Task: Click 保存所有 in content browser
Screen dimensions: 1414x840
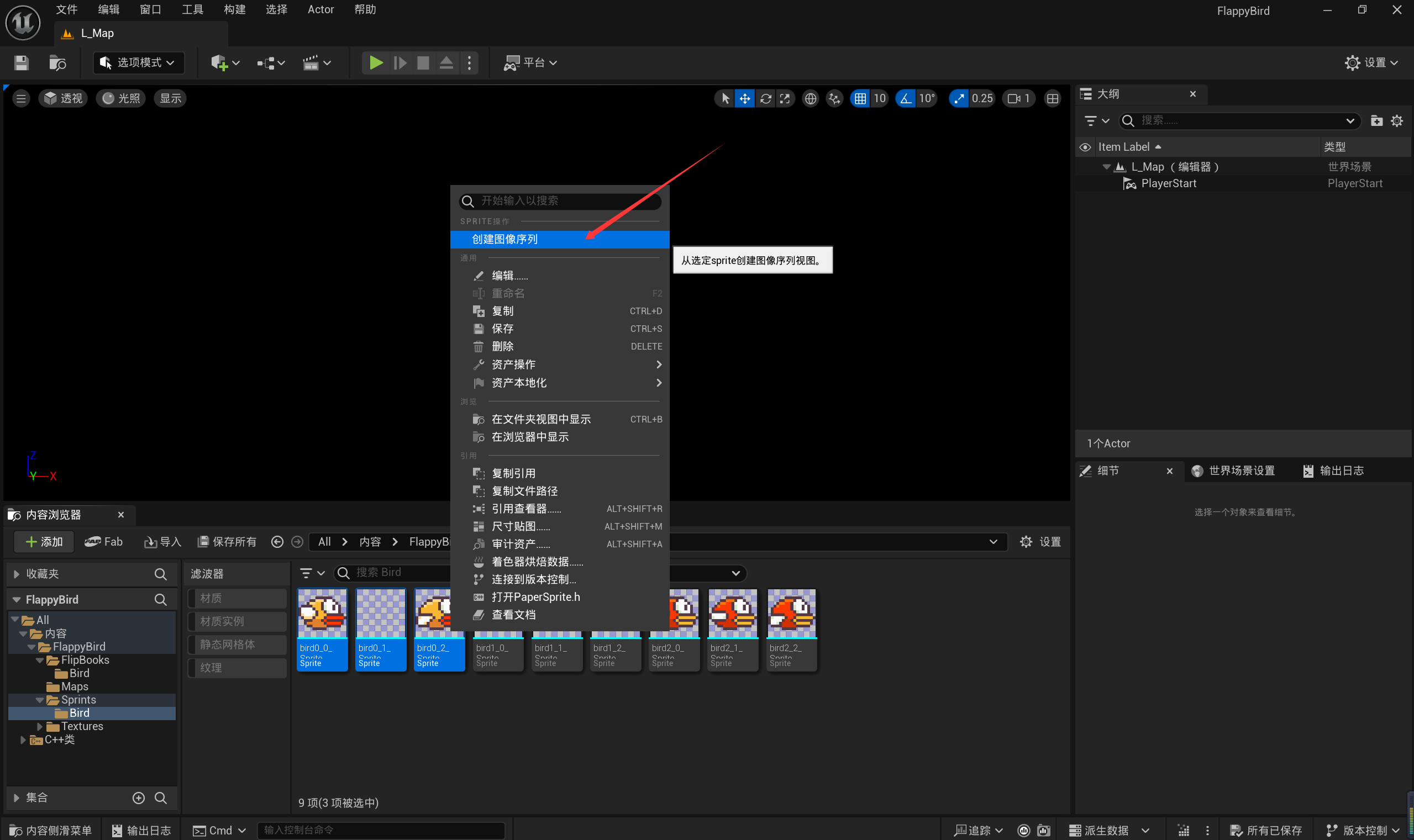Action: pyautogui.click(x=227, y=542)
